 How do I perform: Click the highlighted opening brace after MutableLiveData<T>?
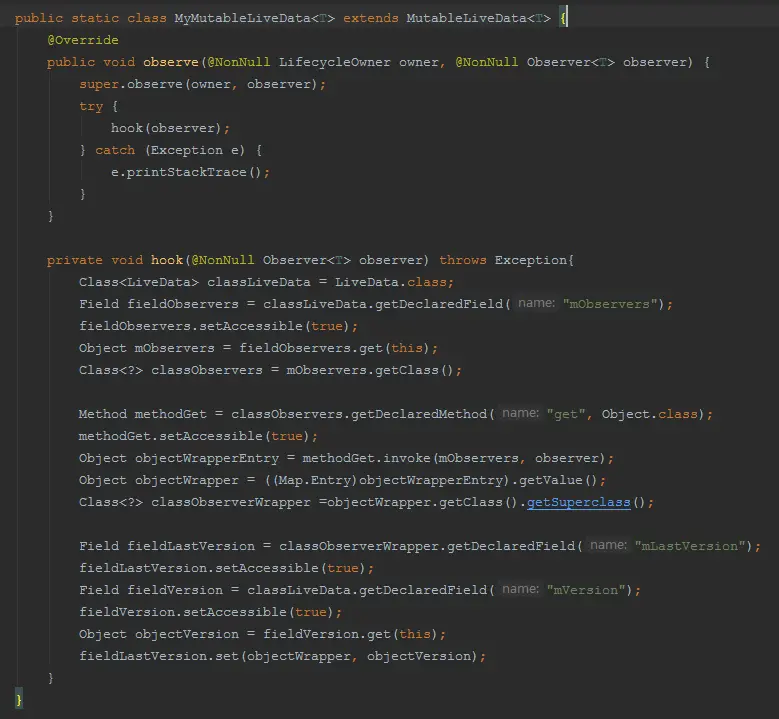pyautogui.click(x=563, y=18)
